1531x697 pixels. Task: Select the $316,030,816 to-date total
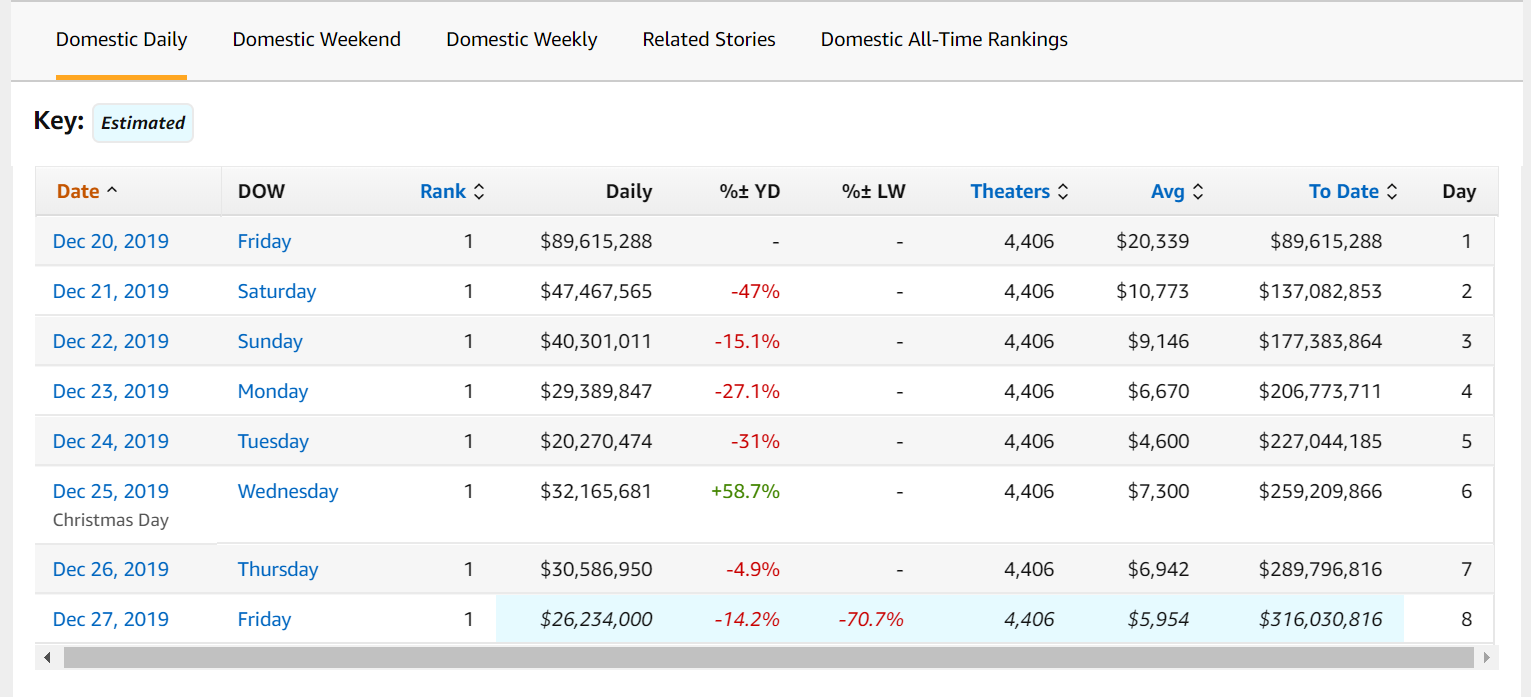[1320, 619]
